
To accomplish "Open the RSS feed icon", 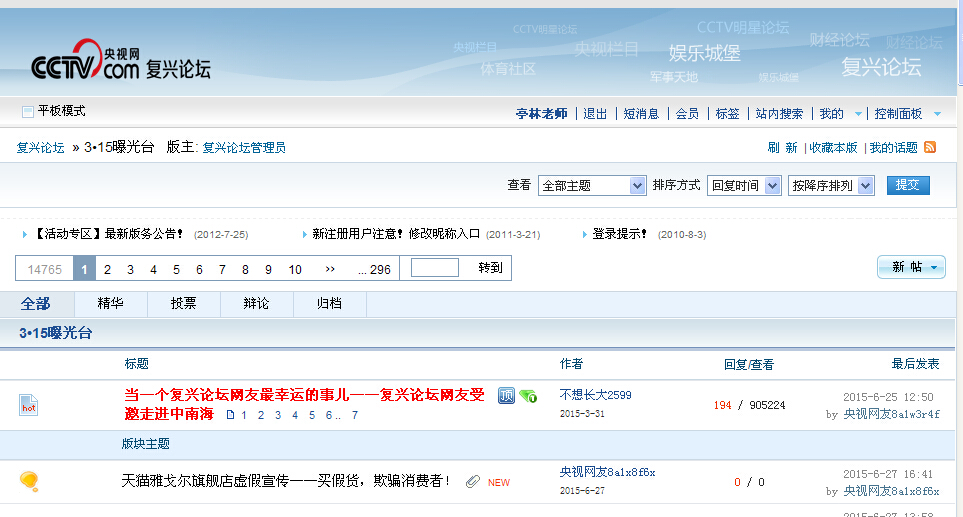I will (930, 147).
